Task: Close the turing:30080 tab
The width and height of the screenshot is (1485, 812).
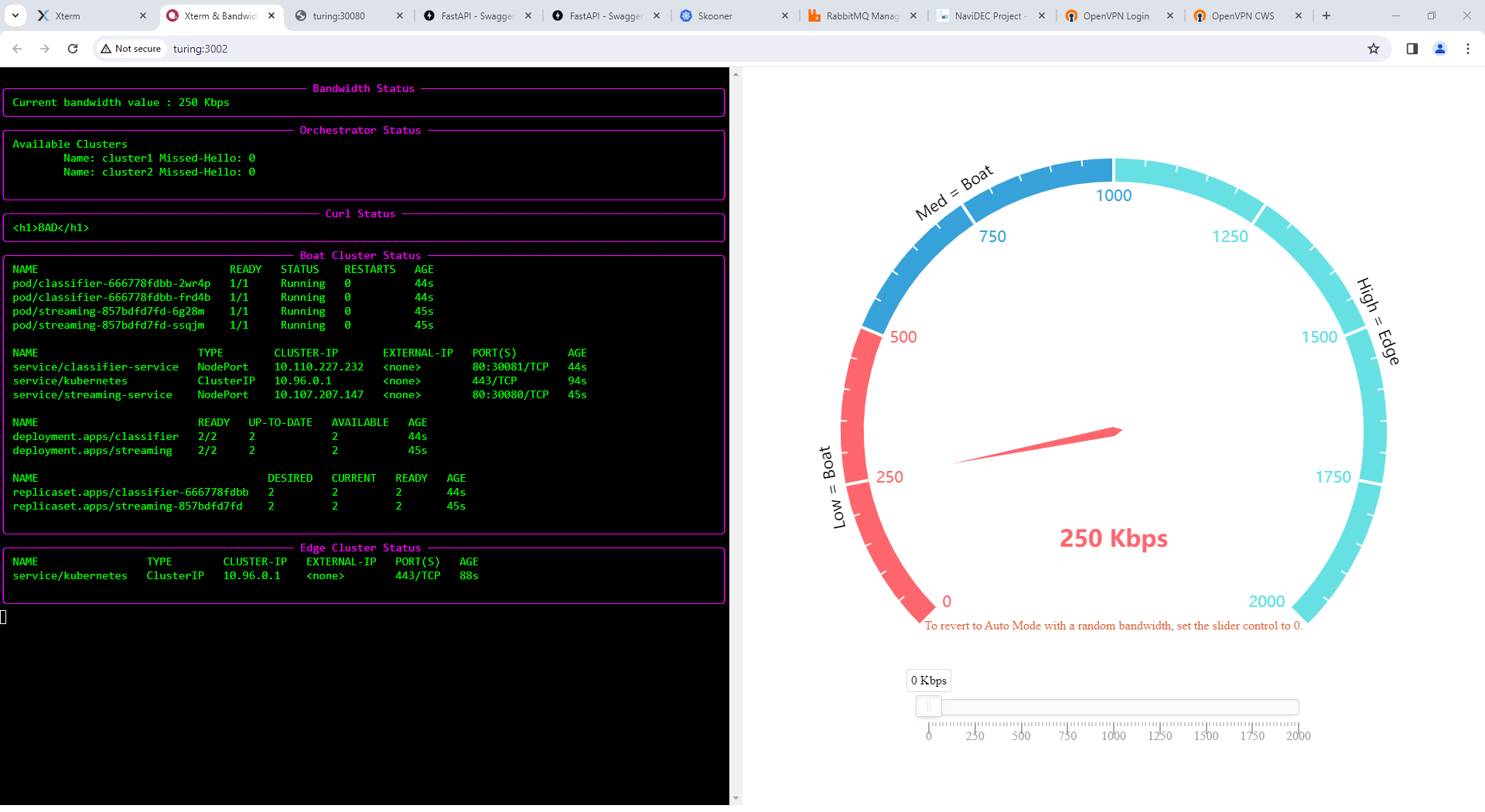Action: point(400,15)
